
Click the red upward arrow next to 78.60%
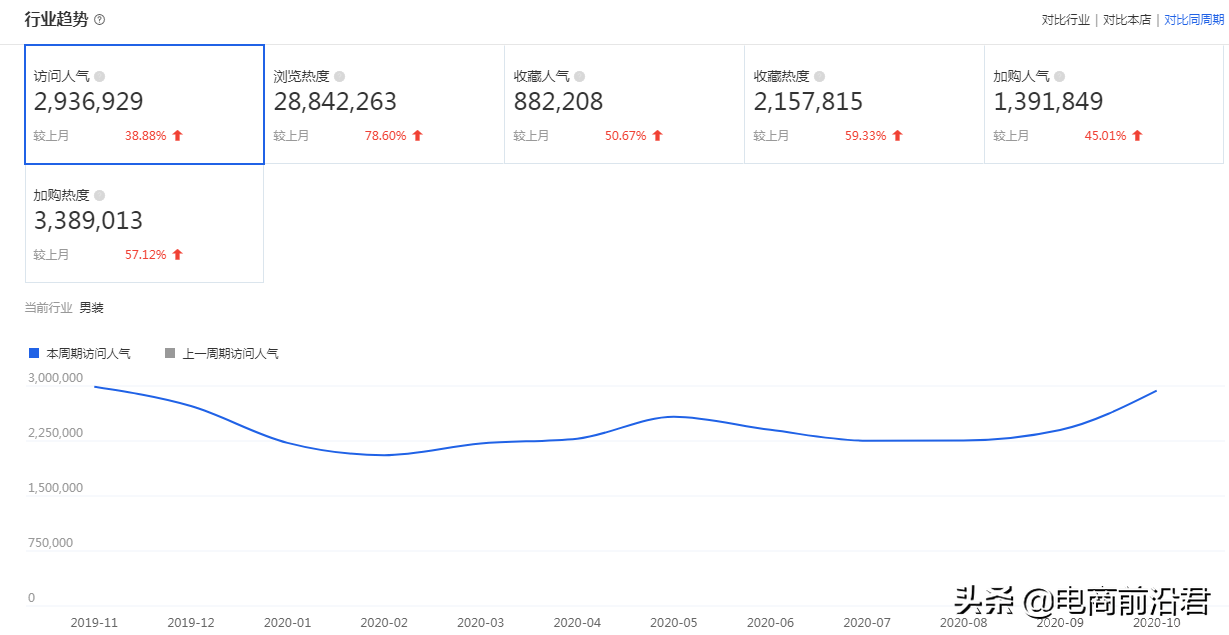tap(418, 135)
